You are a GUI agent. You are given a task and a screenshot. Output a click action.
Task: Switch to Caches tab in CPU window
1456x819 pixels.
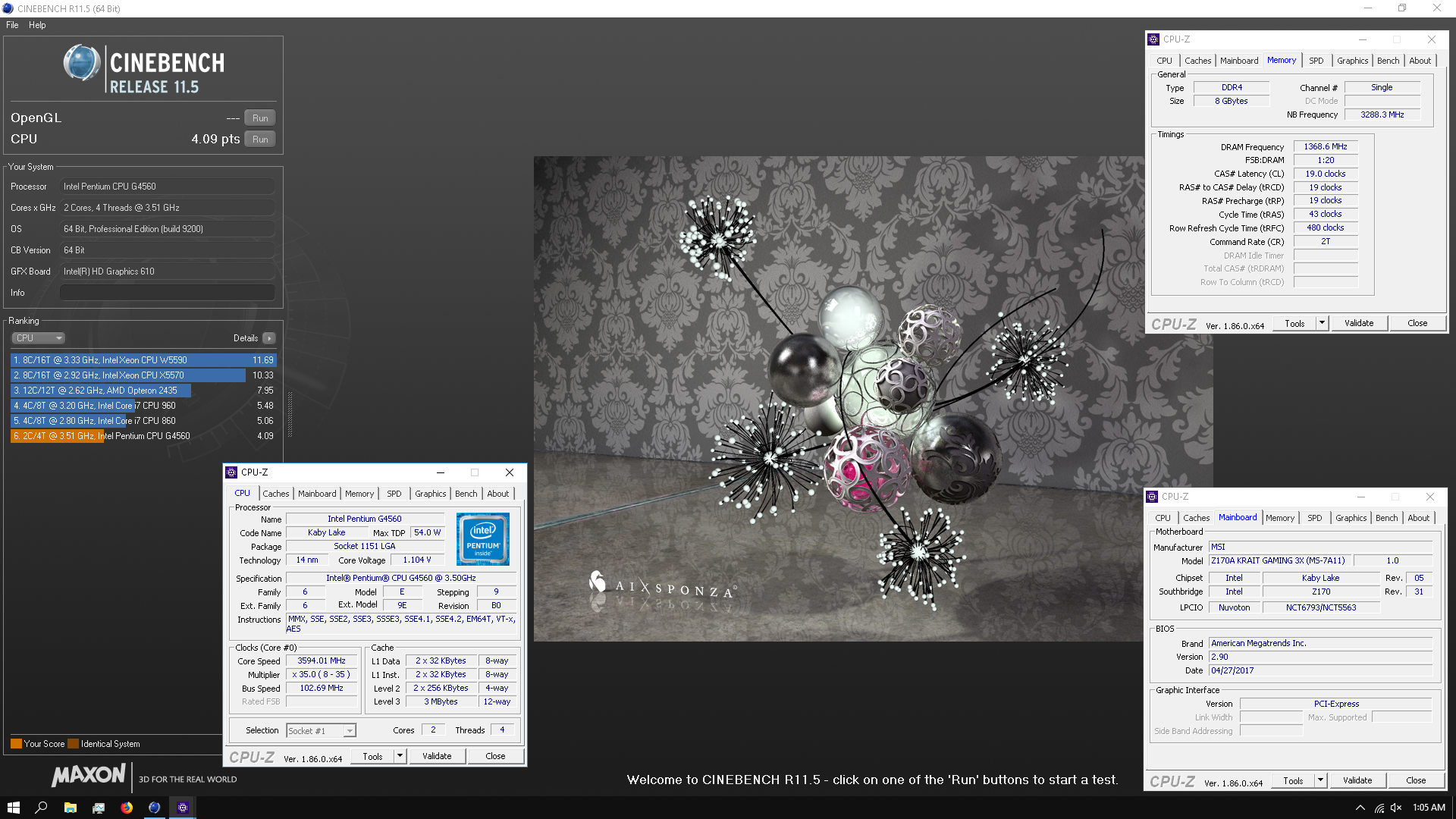276,494
